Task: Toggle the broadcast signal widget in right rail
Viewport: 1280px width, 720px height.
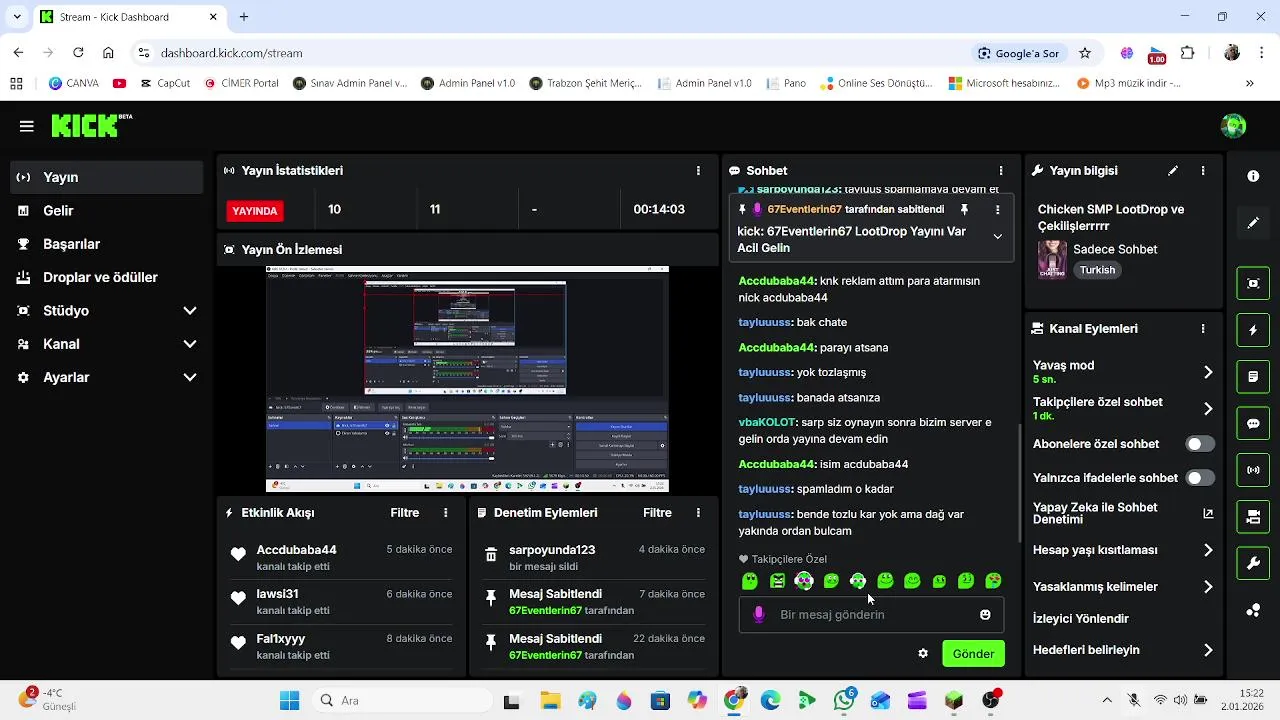Action: (x=1253, y=470)
